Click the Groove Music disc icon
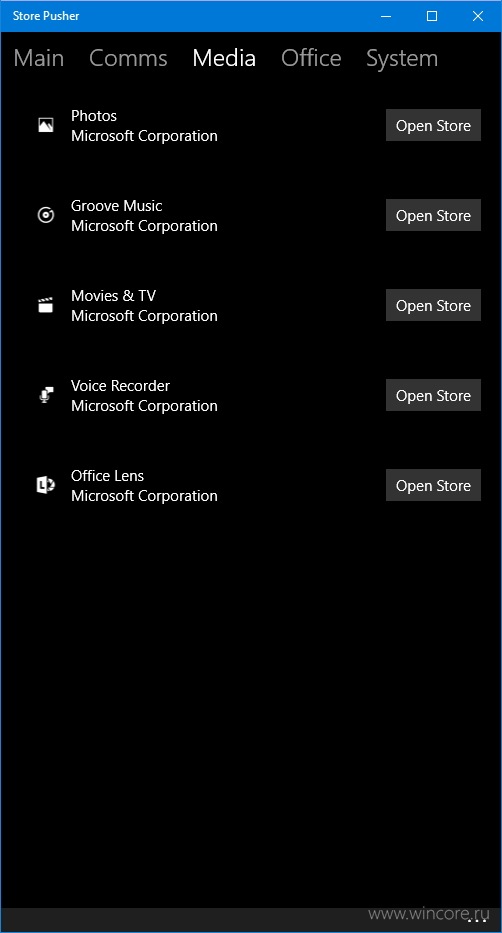 [46, 215]
